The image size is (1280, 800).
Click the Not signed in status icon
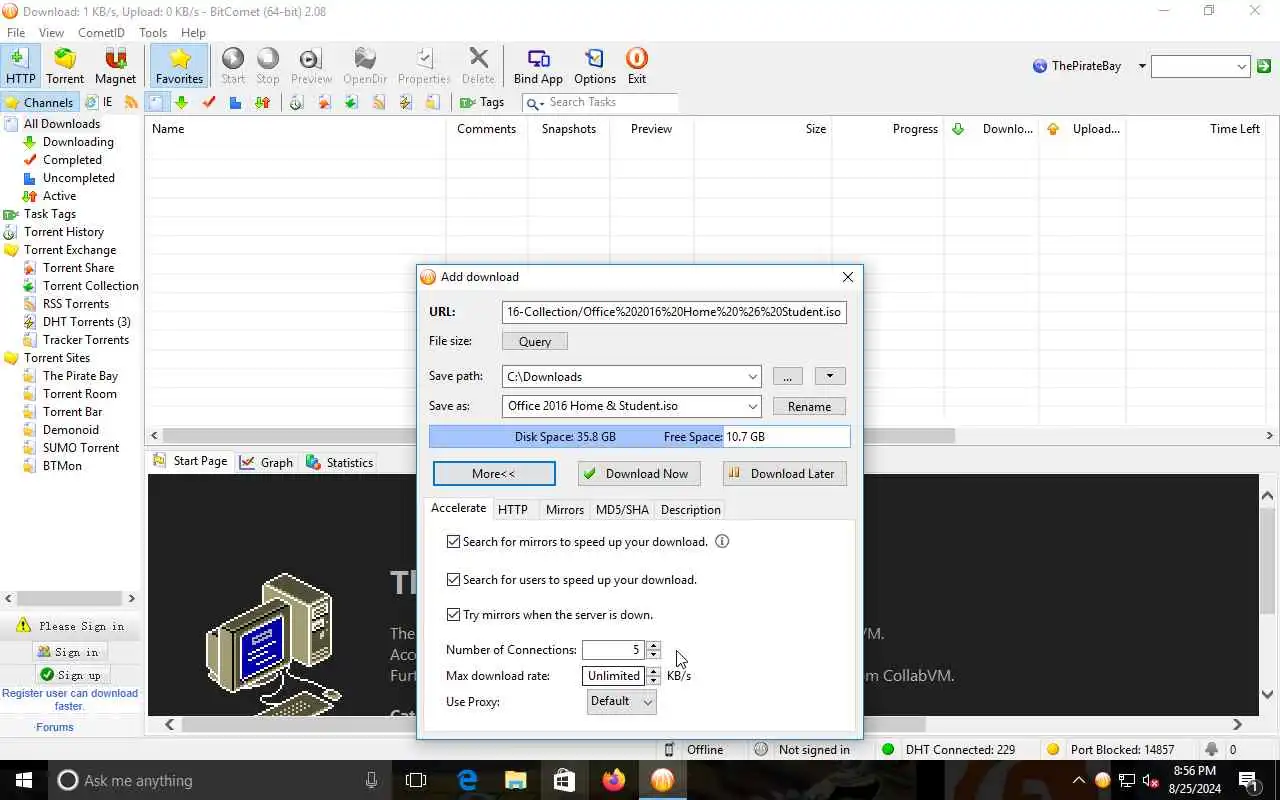[761, 749]
